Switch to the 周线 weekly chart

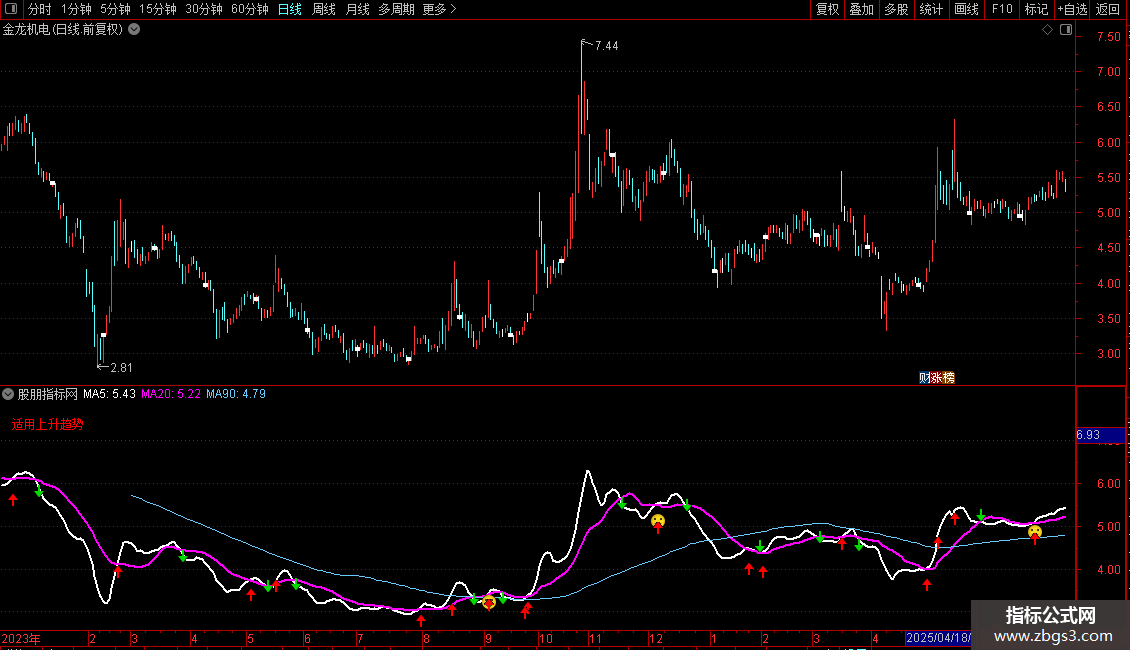point(324,9)
